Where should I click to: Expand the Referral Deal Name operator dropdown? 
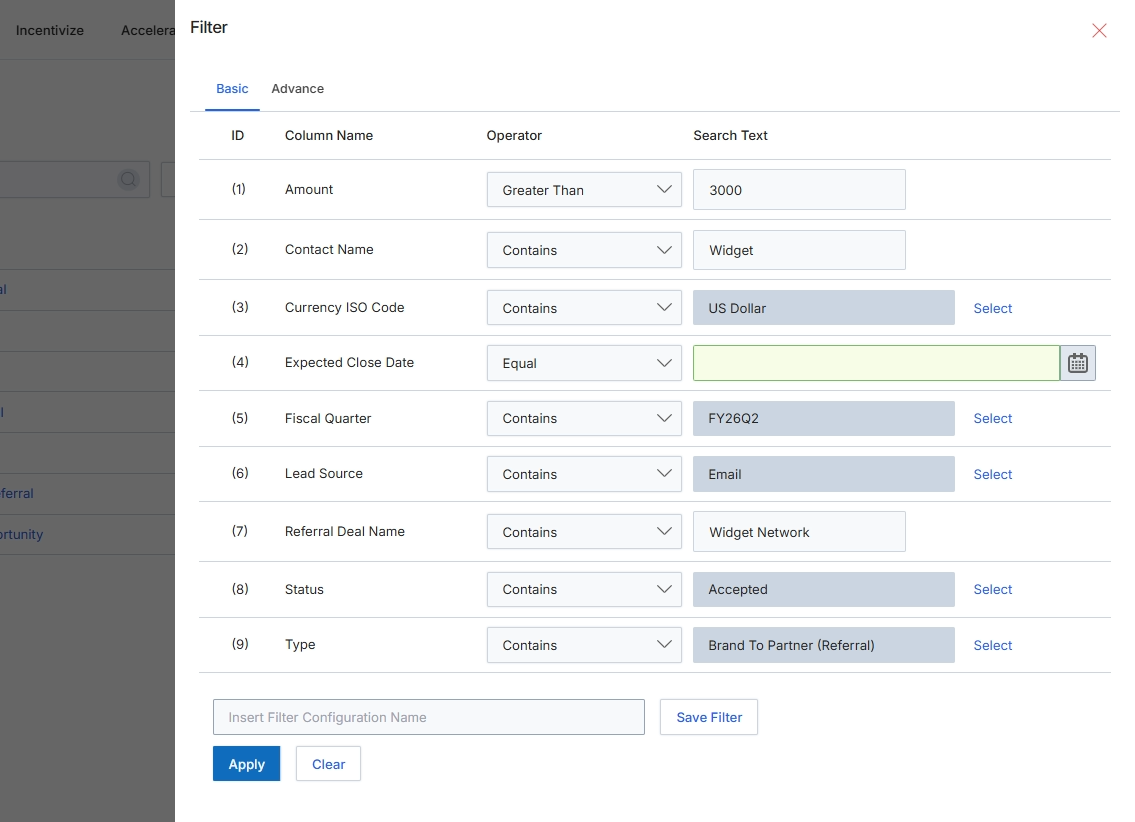pos(584,532)
